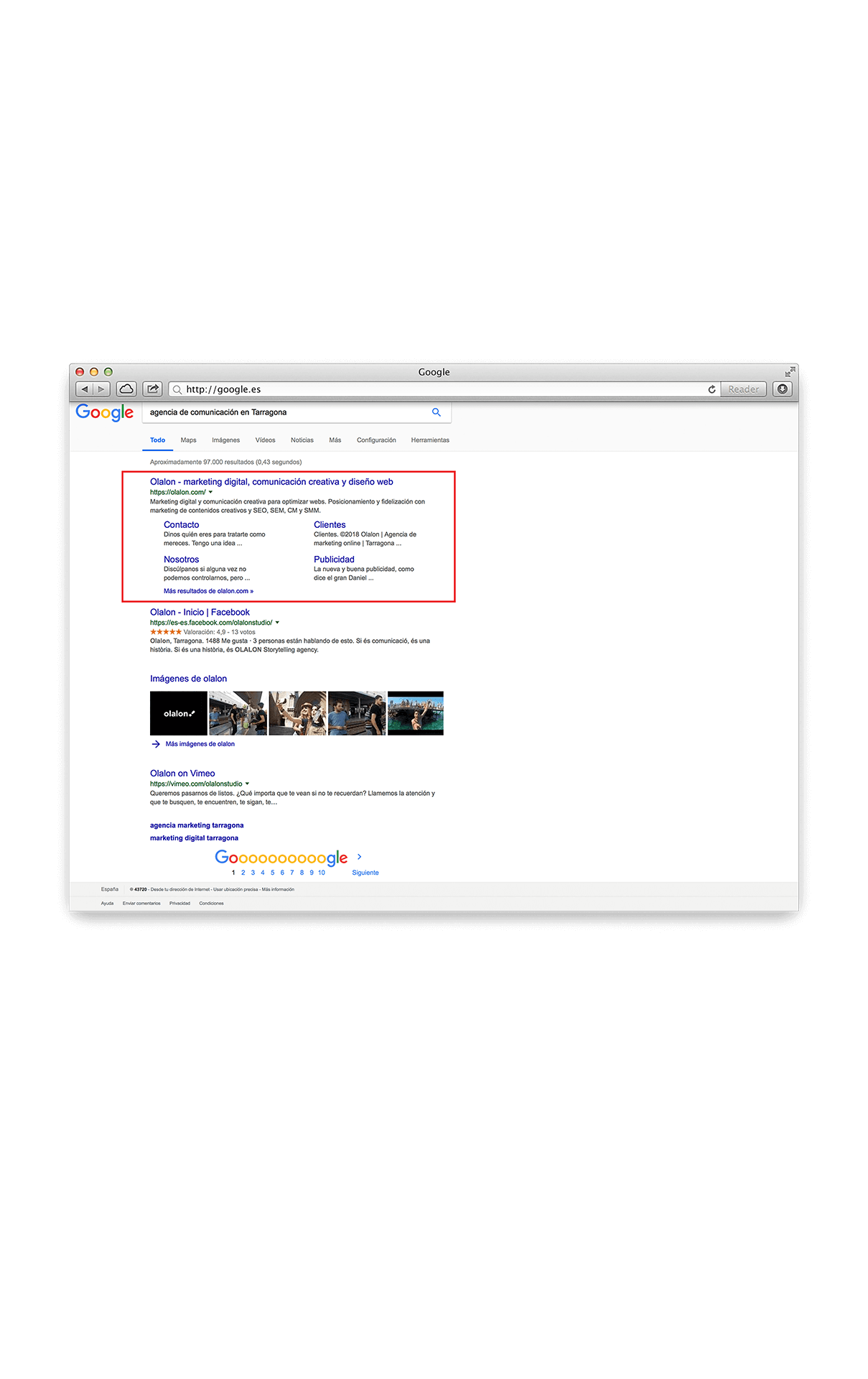Click the Share button in toolbar

tap(153, 389)
